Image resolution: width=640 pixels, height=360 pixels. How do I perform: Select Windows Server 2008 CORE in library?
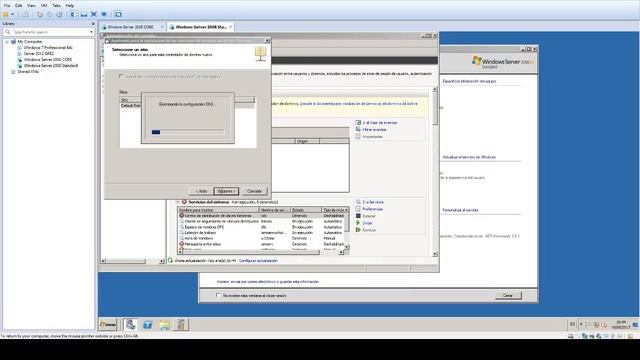pyautogui.click(x=48, y=60)
